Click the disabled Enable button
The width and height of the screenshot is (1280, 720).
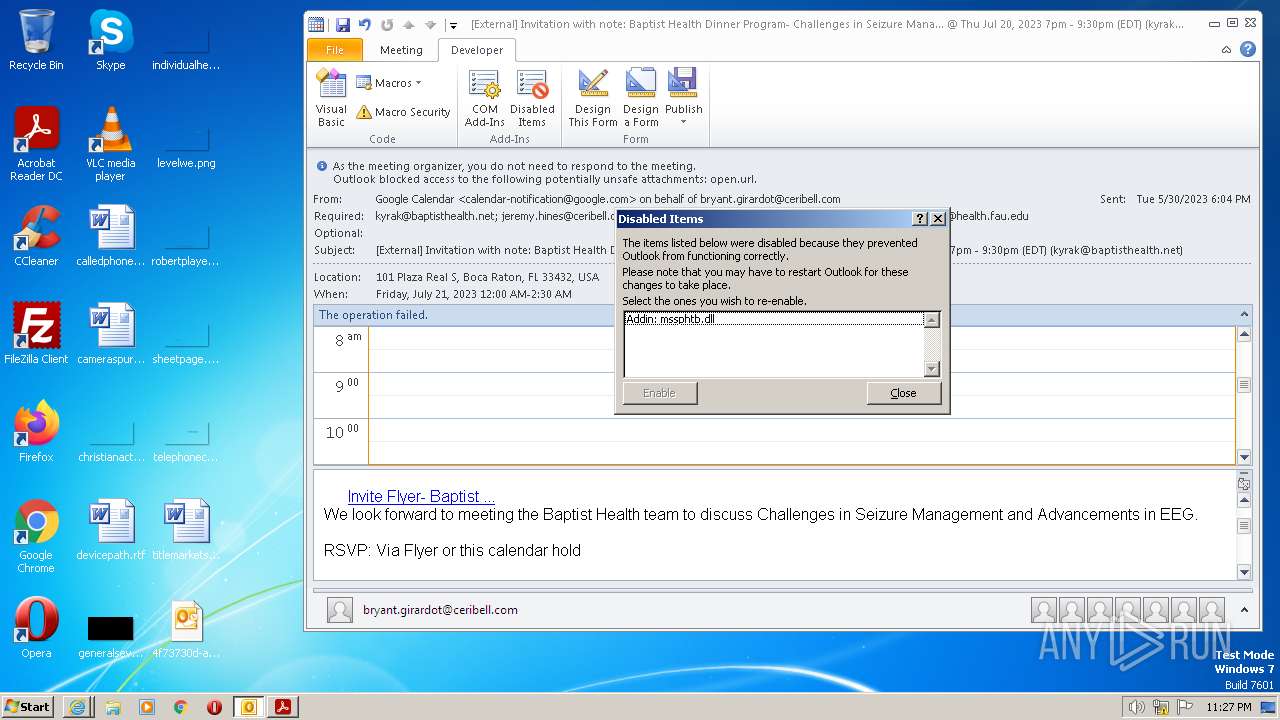coord(659,393)
